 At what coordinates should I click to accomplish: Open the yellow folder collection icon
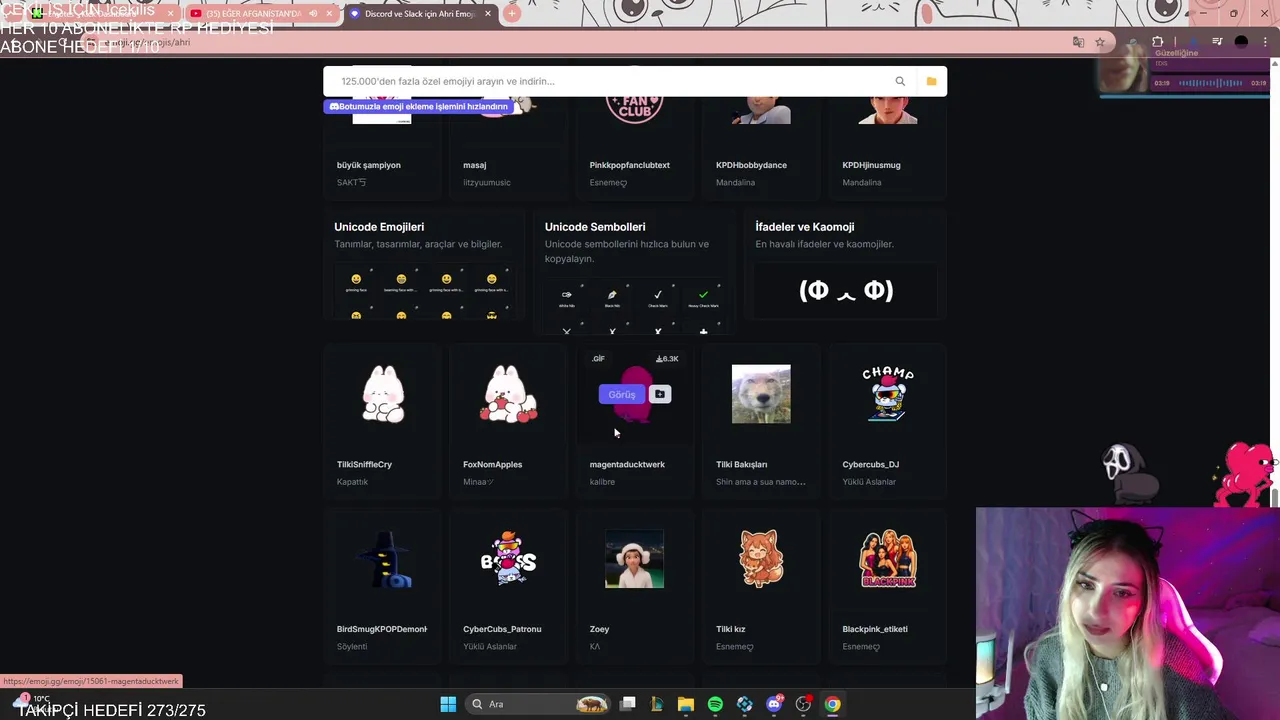pyautogui.click(x=931, y=81)
